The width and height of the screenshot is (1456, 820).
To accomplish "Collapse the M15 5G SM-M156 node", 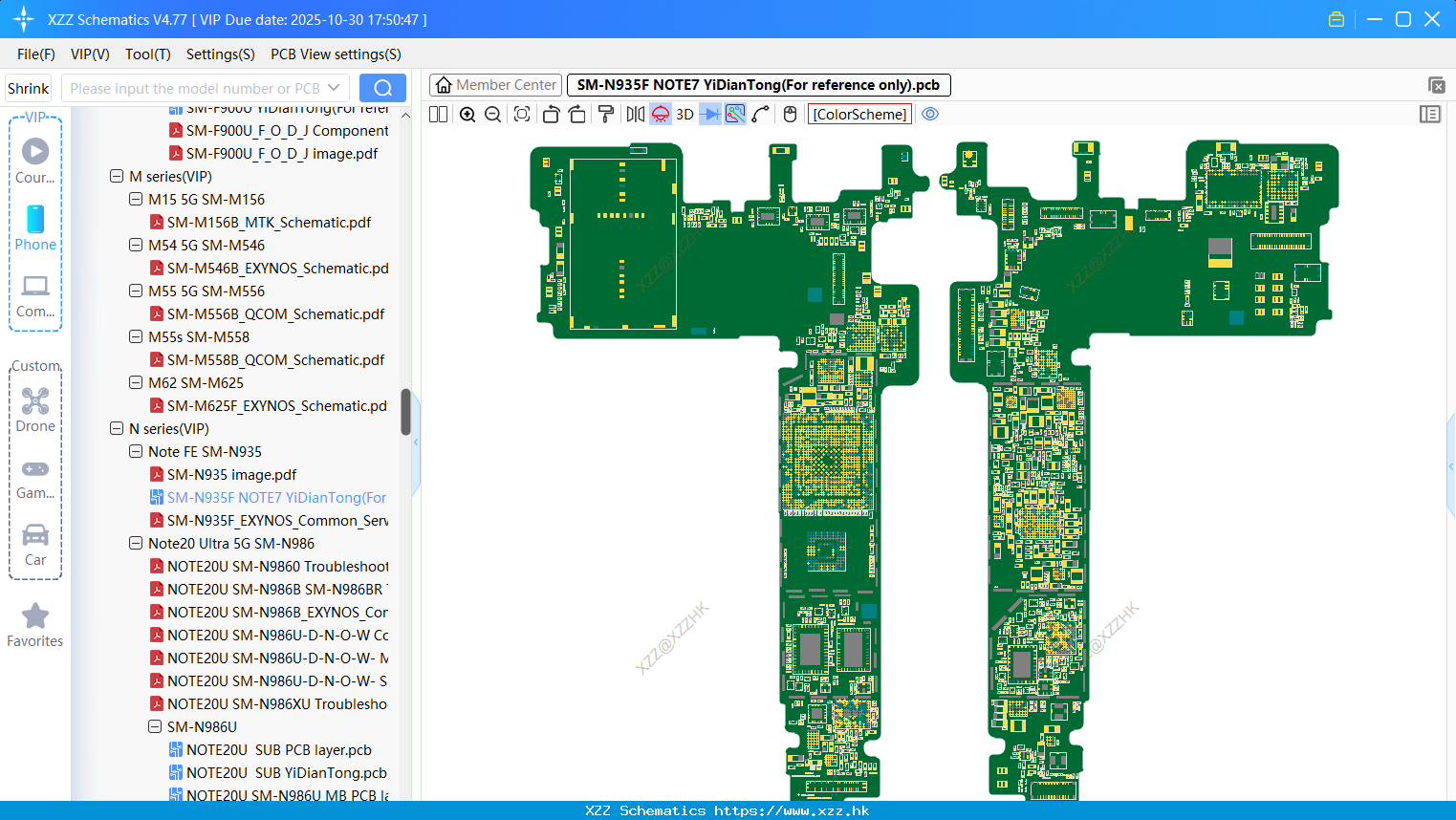I will pos(136,199).
